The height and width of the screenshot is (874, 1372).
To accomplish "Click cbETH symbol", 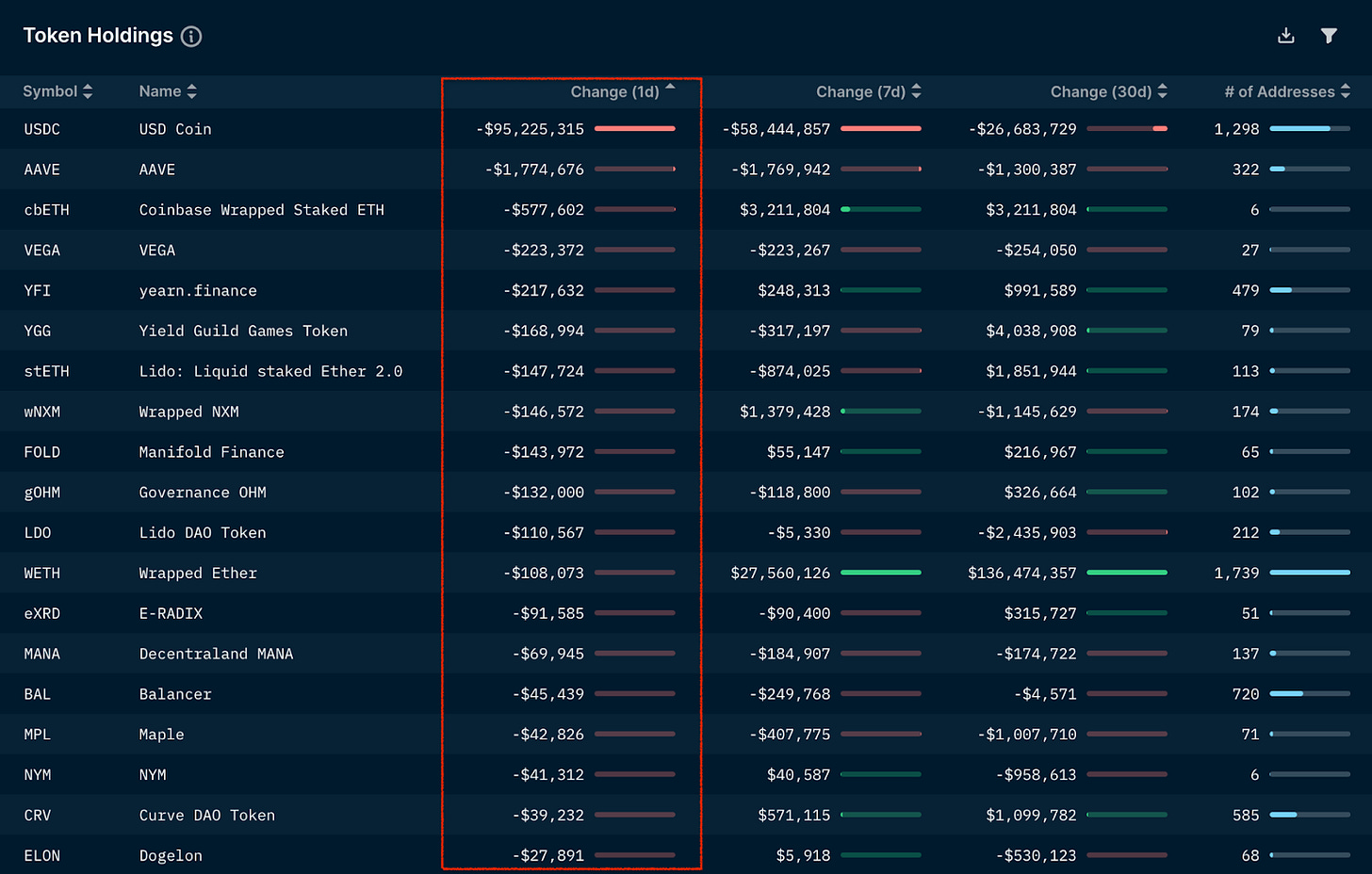I will click(47, 210).
